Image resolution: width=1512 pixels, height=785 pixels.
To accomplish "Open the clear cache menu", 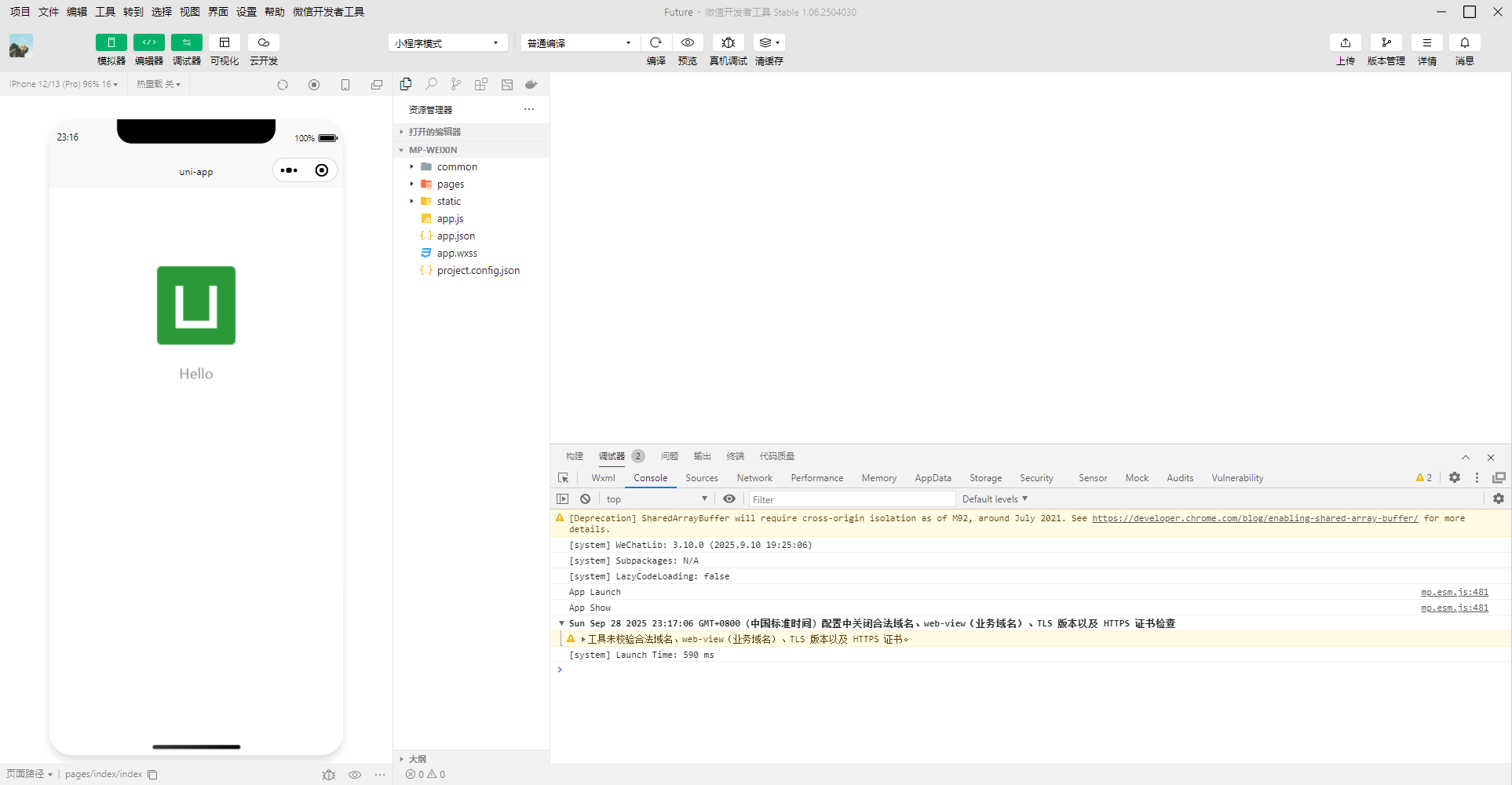I will [x=769, y=42].
